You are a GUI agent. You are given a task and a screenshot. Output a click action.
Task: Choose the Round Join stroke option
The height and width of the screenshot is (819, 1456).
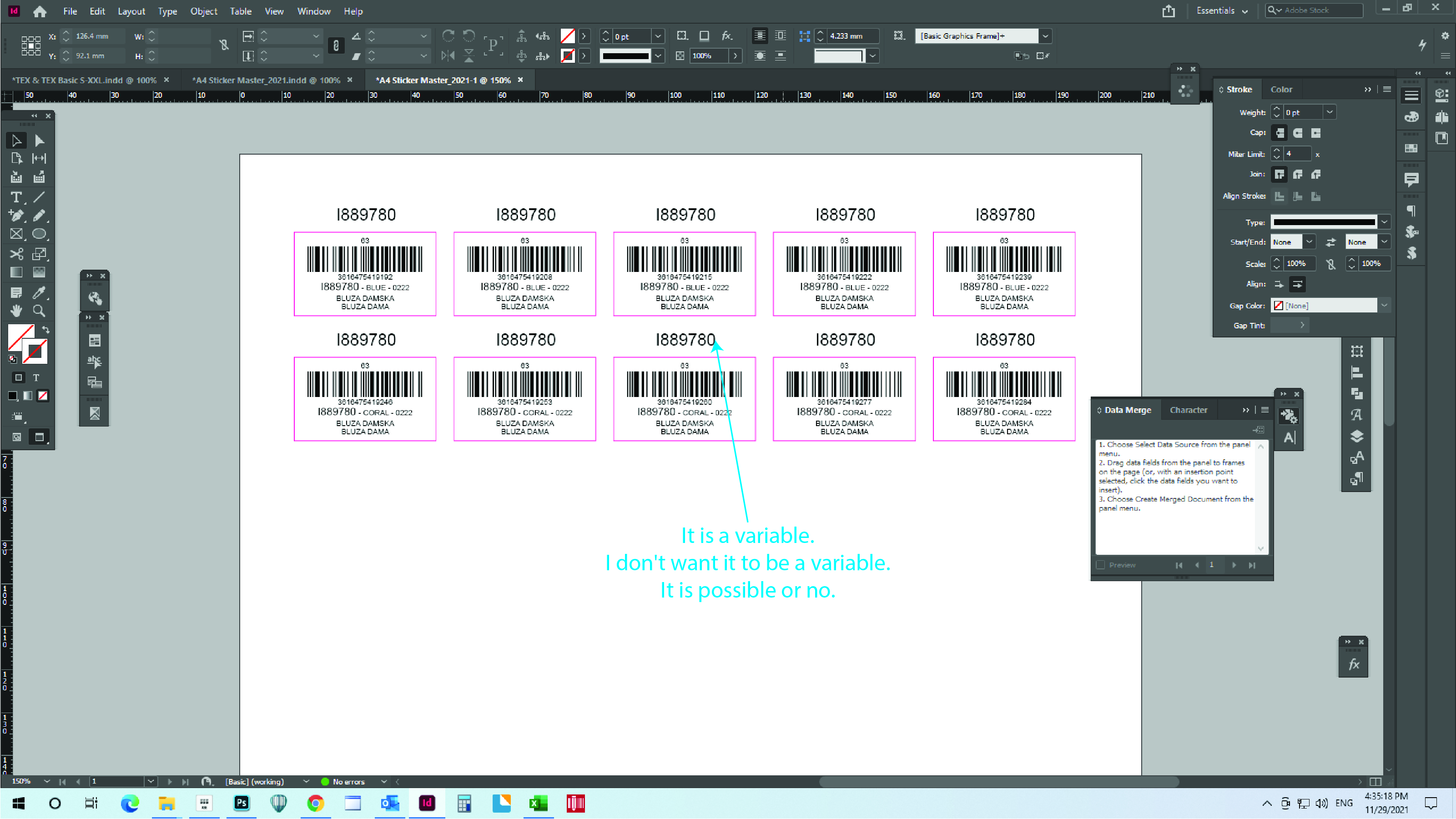tap(1298, 175)
